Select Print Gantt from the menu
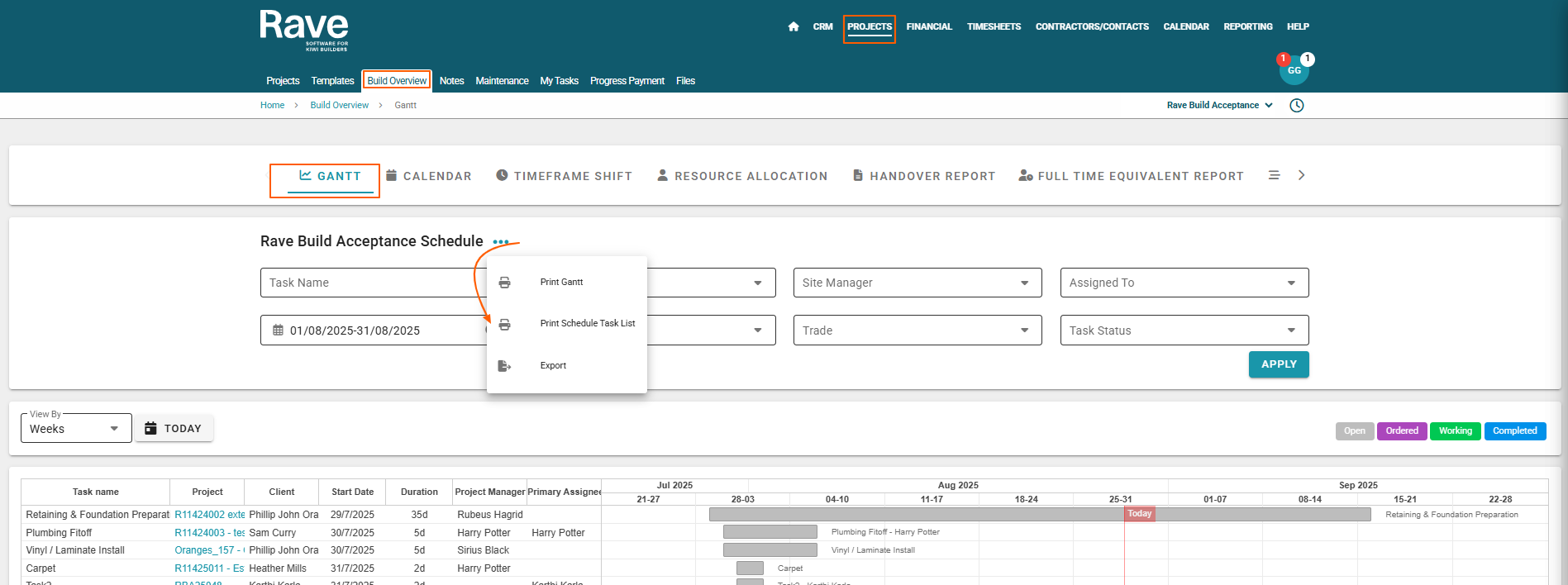The width and height of the screenshot is (1568, 585). (x=561, y=283)
